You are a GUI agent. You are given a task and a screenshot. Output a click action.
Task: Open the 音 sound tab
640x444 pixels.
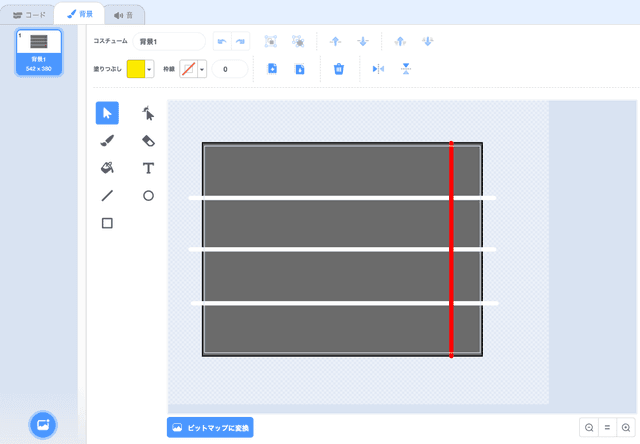(128, 14)
